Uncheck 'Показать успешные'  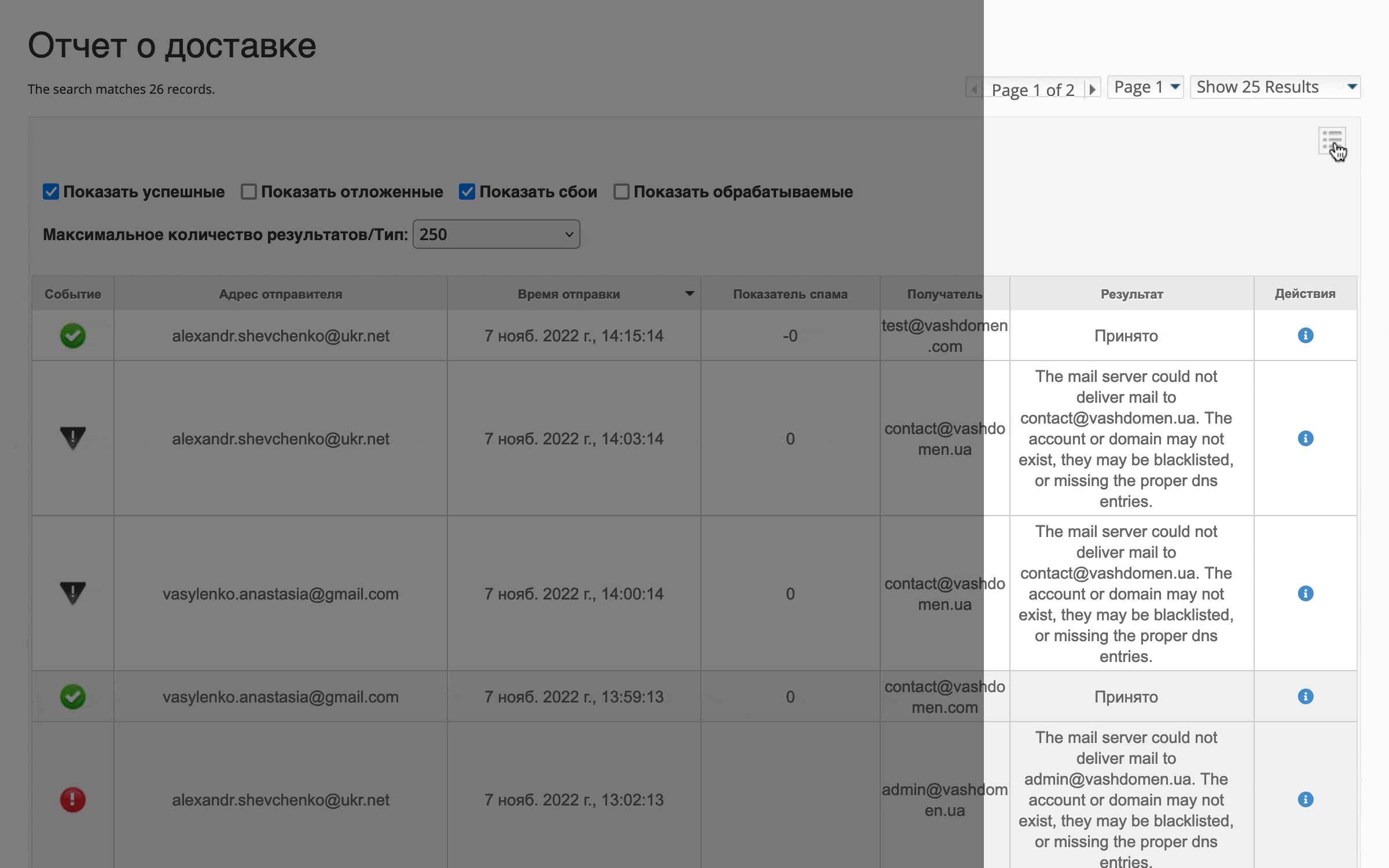point(50,192)
